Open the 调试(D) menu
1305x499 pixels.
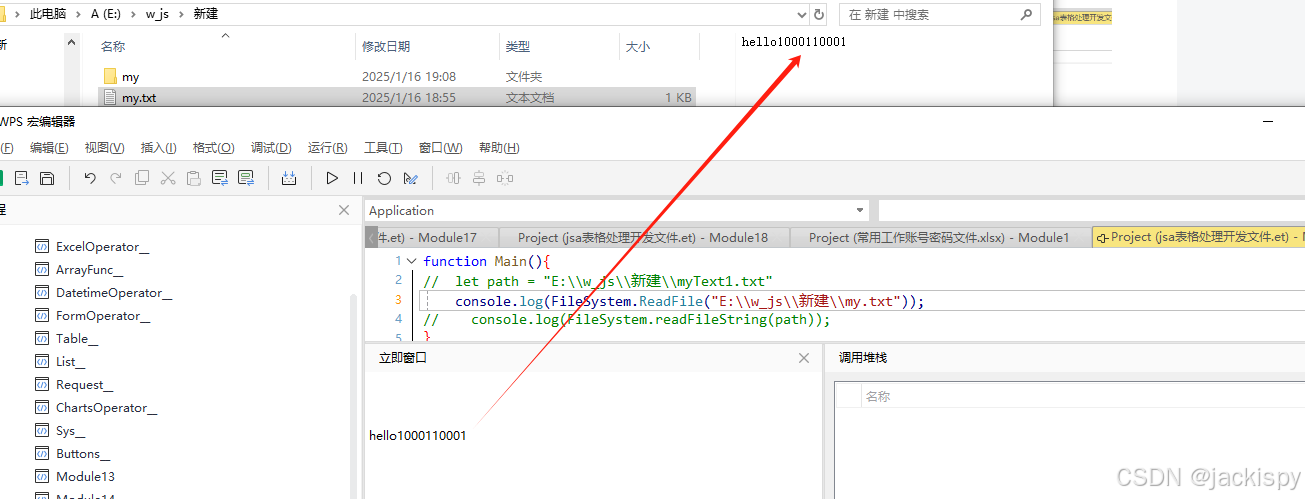[x=271, y=148]
